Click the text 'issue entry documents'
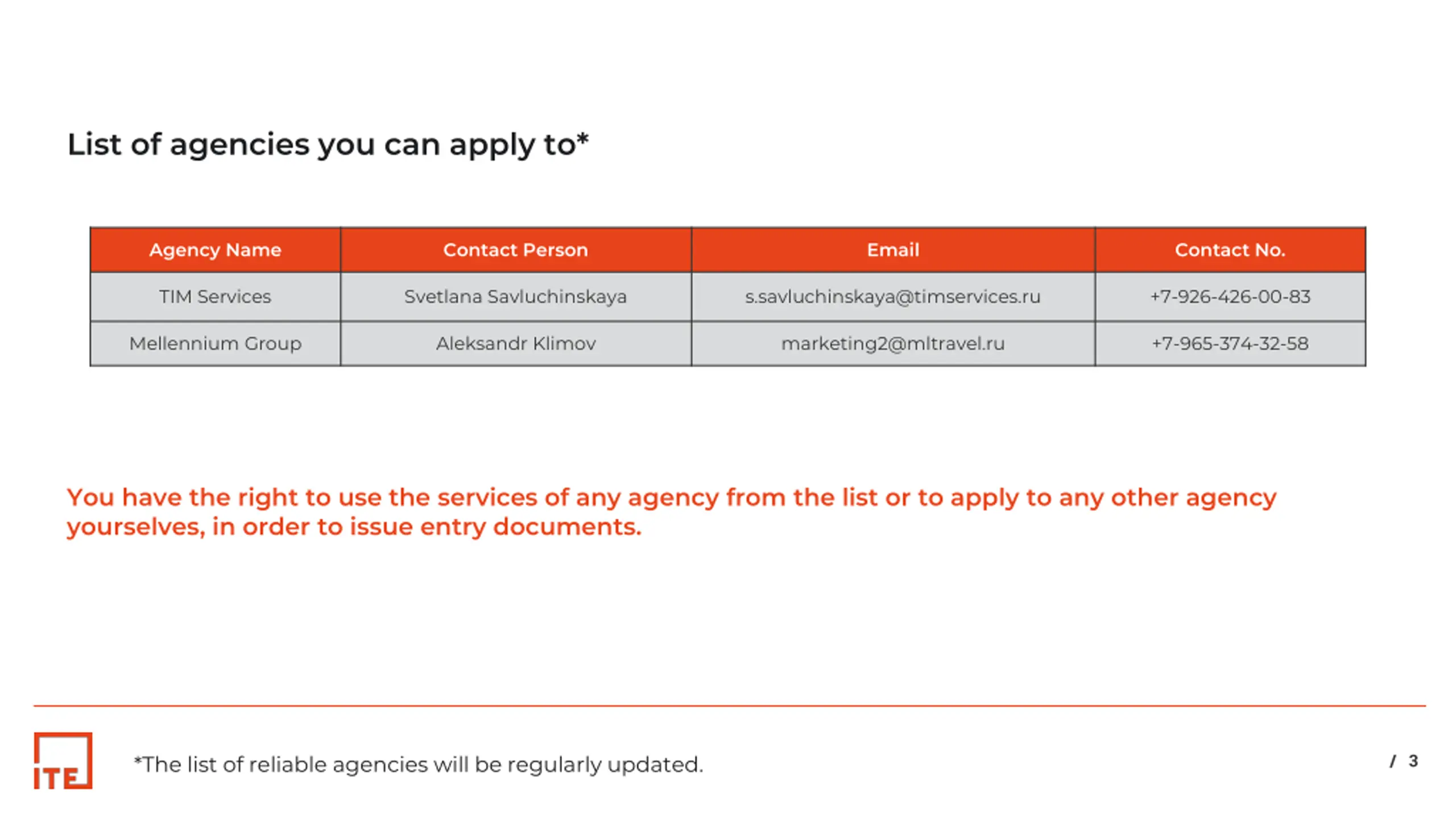This screenshot has width=1456, height=819. 495,527
